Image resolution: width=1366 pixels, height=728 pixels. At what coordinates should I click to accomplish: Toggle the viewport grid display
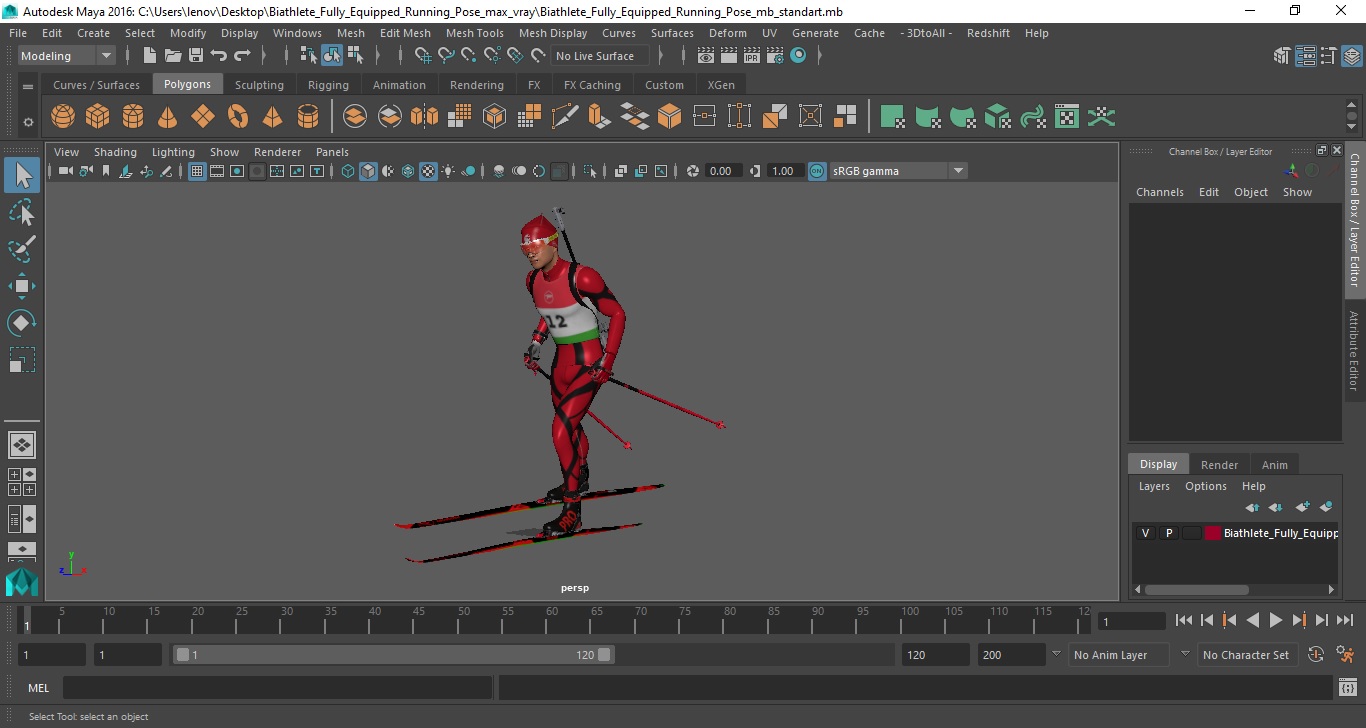197,171
